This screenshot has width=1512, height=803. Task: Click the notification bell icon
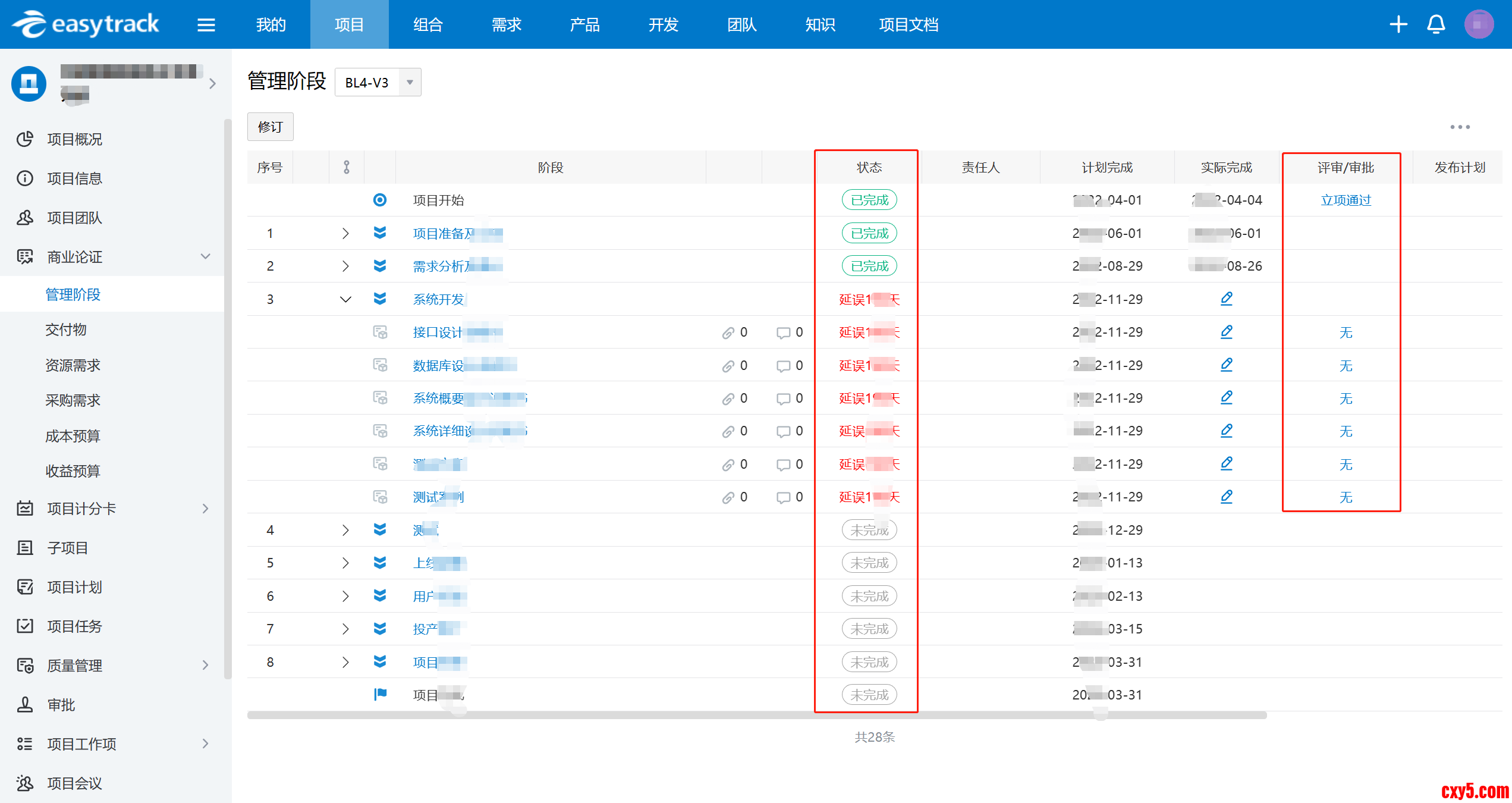[x=1436, y=24]
